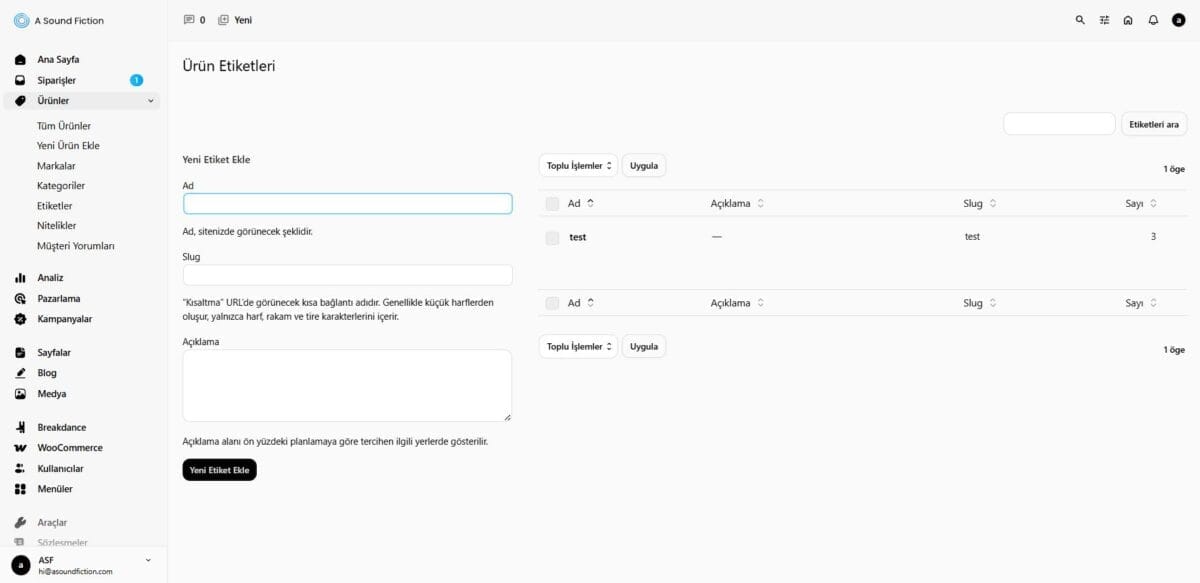The image size is (1200, 583).
Task: Click the A Sound Fiction logo icon
Action: (x=21, y=20)
